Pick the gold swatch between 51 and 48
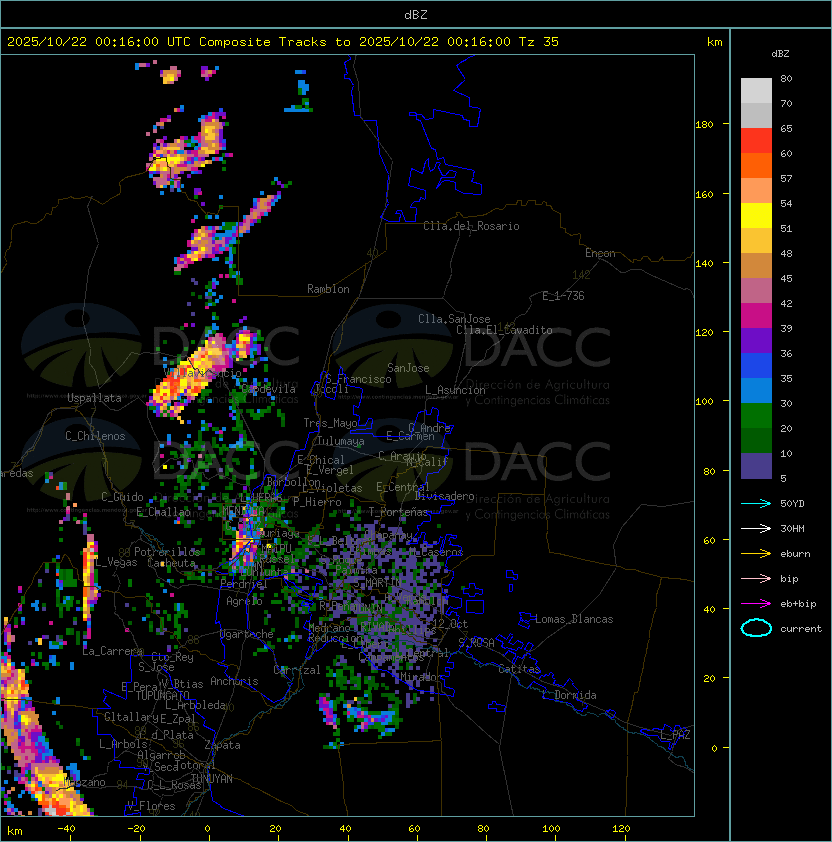 coord(756,241)
